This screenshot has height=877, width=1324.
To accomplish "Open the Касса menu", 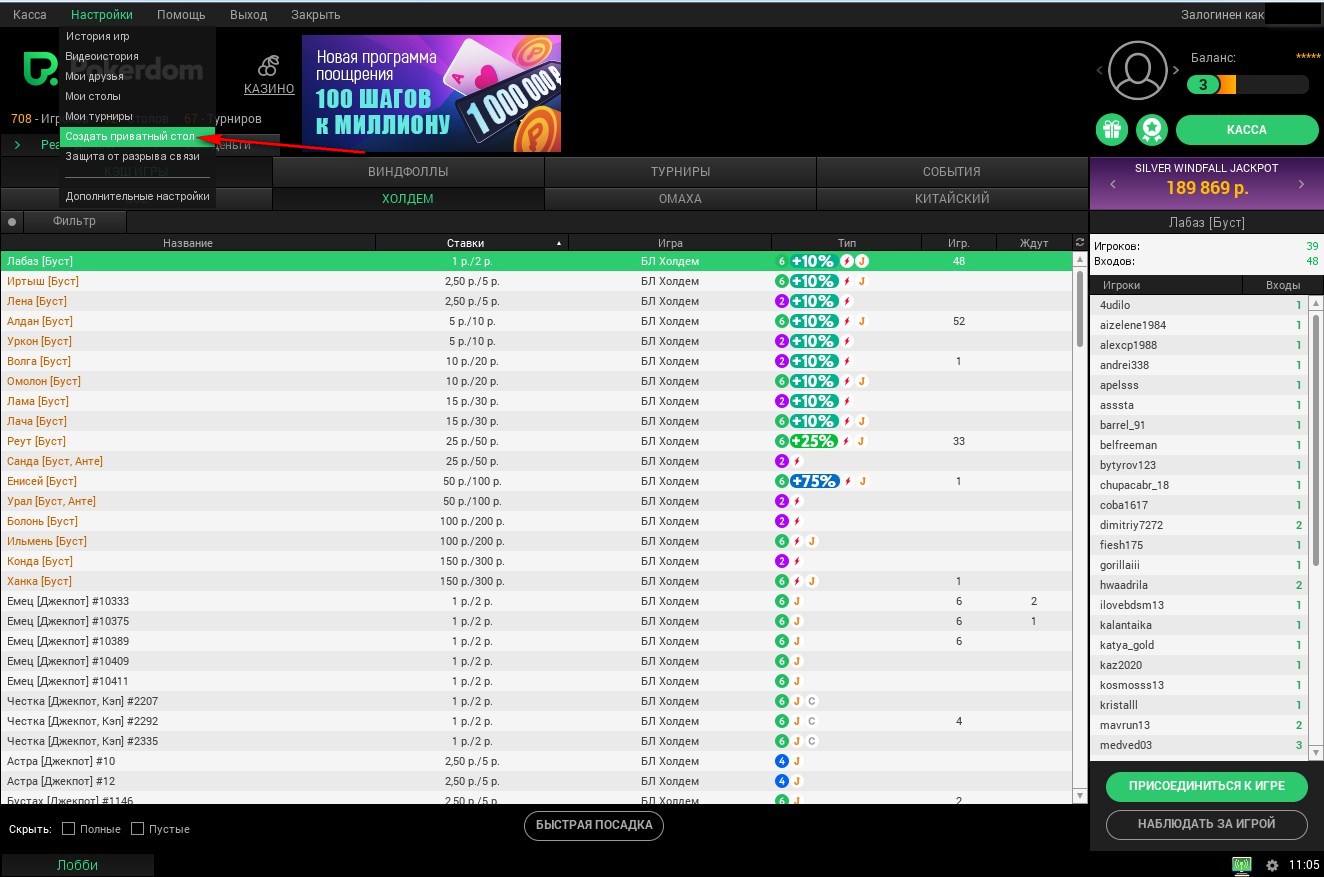I will (x=30, y=15).
